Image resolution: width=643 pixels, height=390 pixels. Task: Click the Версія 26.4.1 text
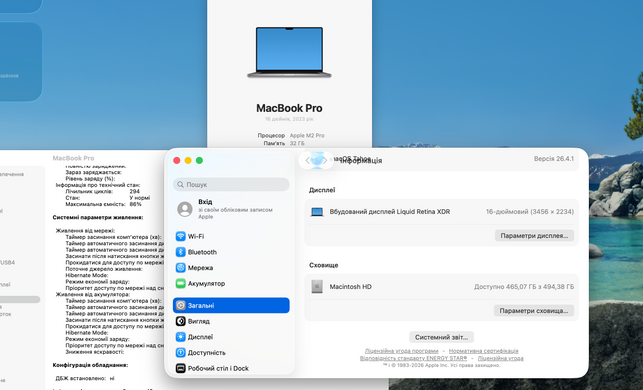pos(554,159)
